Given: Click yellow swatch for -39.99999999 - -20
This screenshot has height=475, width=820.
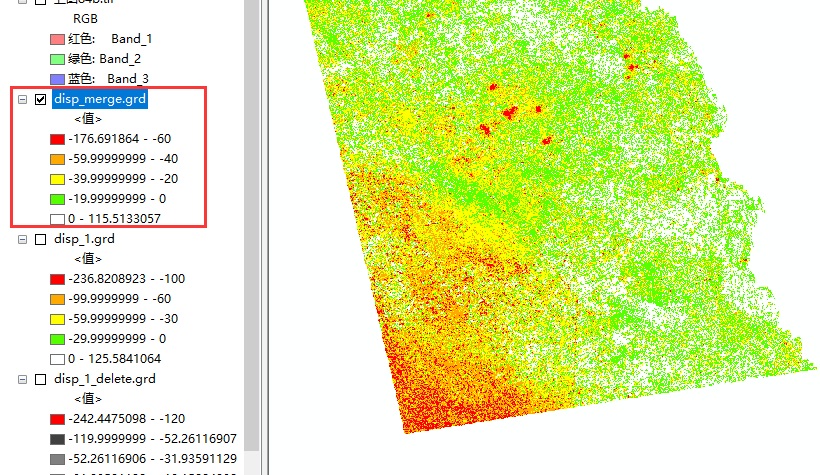Looking at the screenshot, I should (x=58, y=179).
